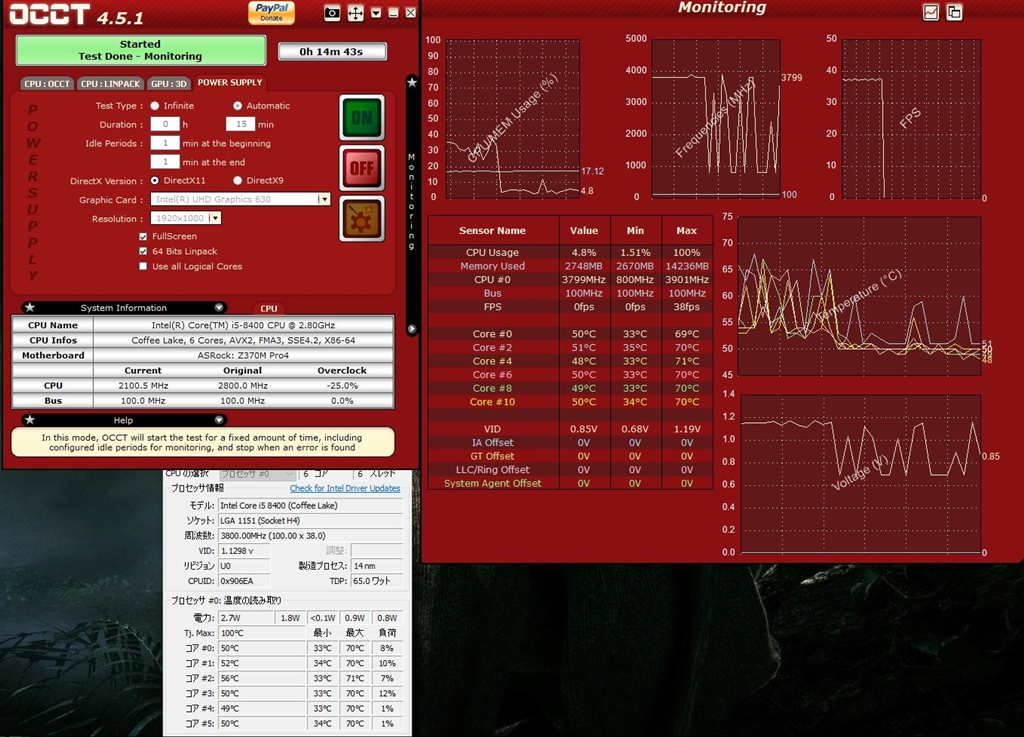This screenshot has width=1024, height=737.
Task: Select the Automatic test type
Action: [237, 106]
